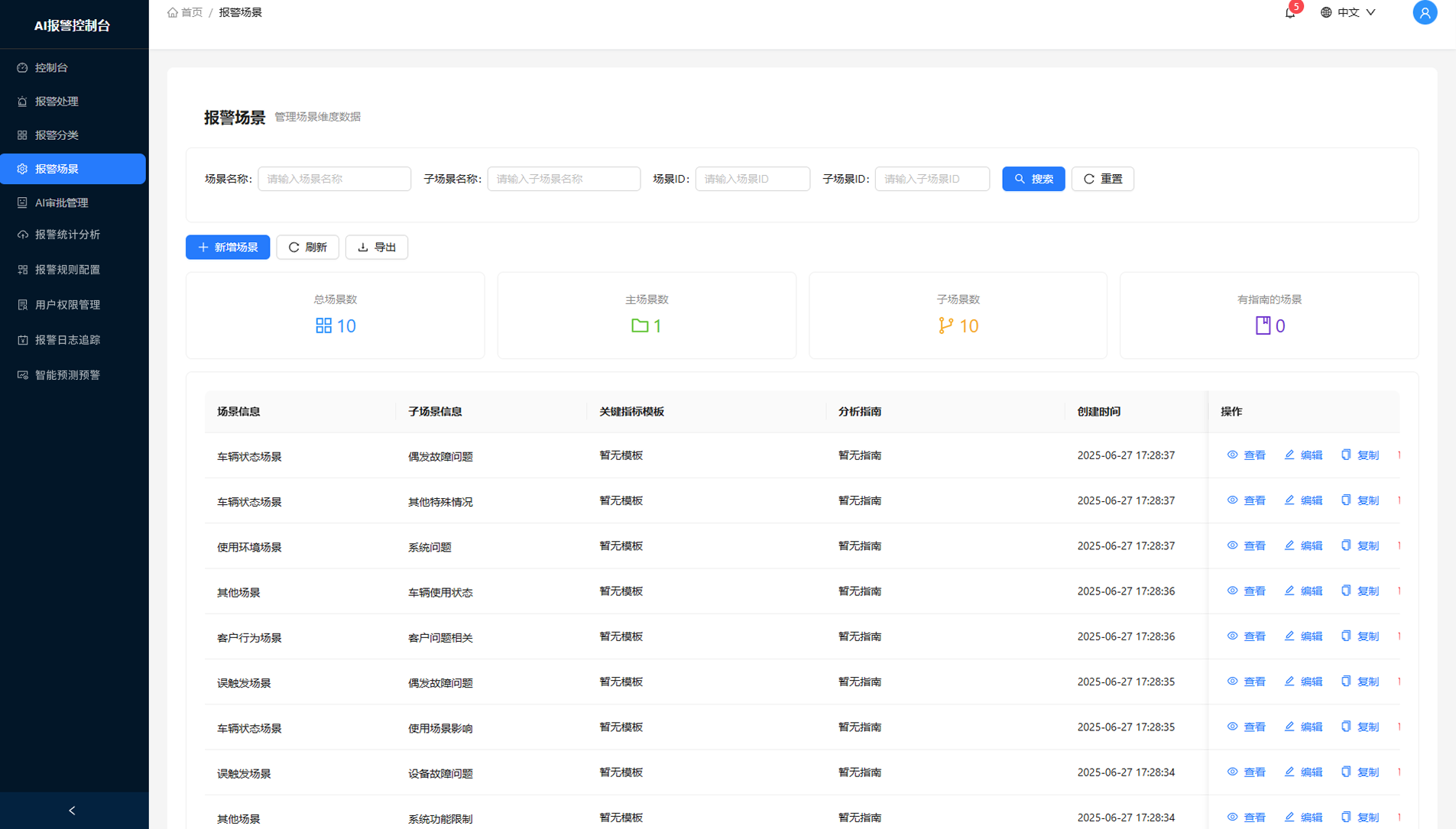Click the 新增场景 button
This screenshot has height=829, width=1456.
tap(228, 248)
